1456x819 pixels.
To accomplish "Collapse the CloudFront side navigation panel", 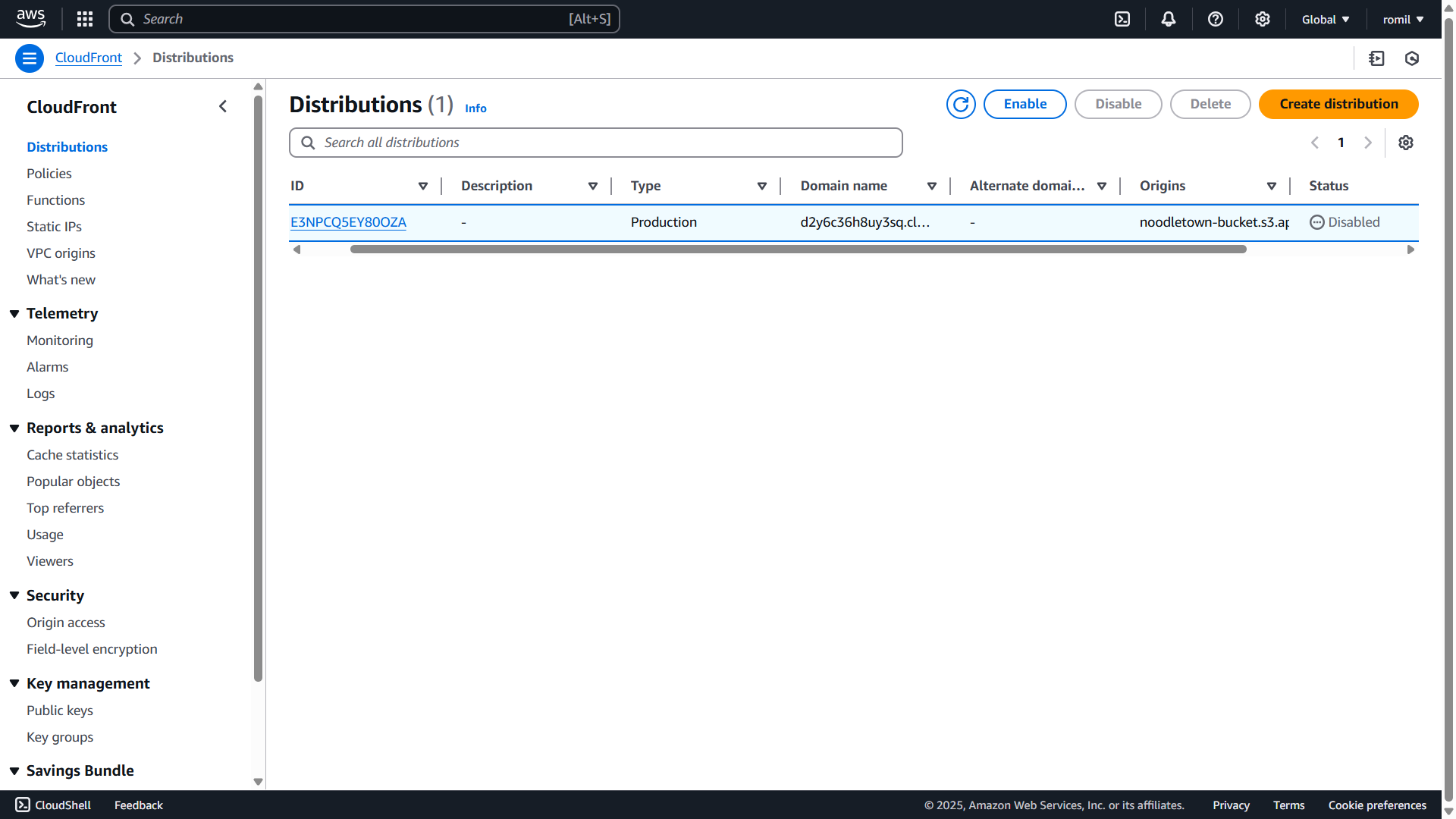I will (x=223, y=106).
